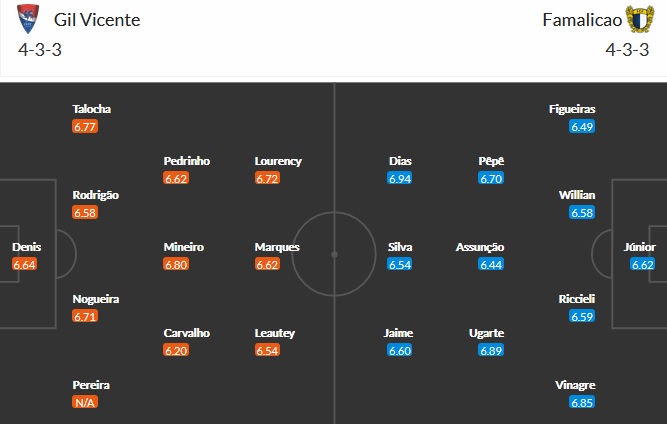
Task: Click Pereira's N/A rating badge
Action: [x=85, y=402]
